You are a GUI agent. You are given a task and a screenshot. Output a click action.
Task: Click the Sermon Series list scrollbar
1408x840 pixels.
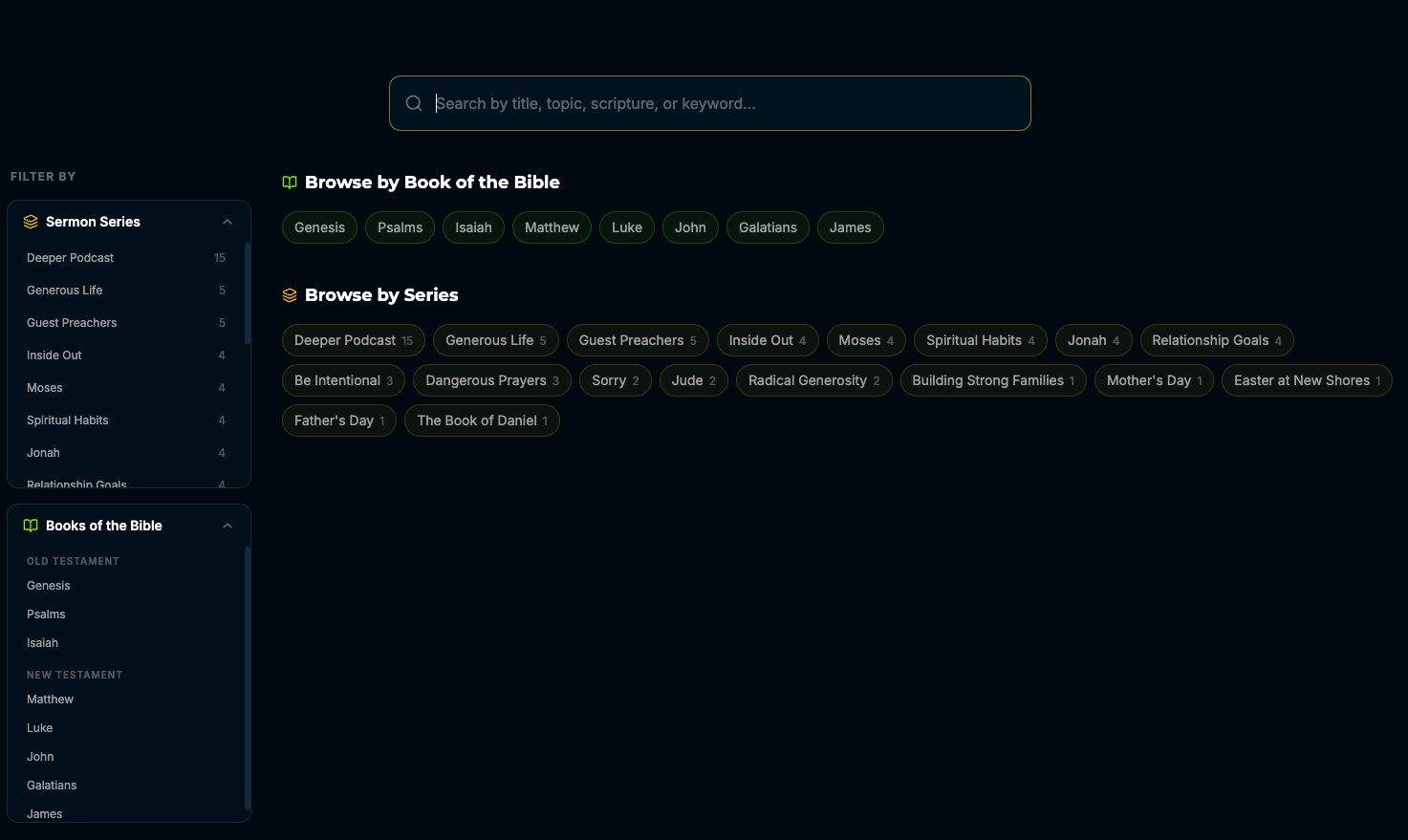point(248,293)
